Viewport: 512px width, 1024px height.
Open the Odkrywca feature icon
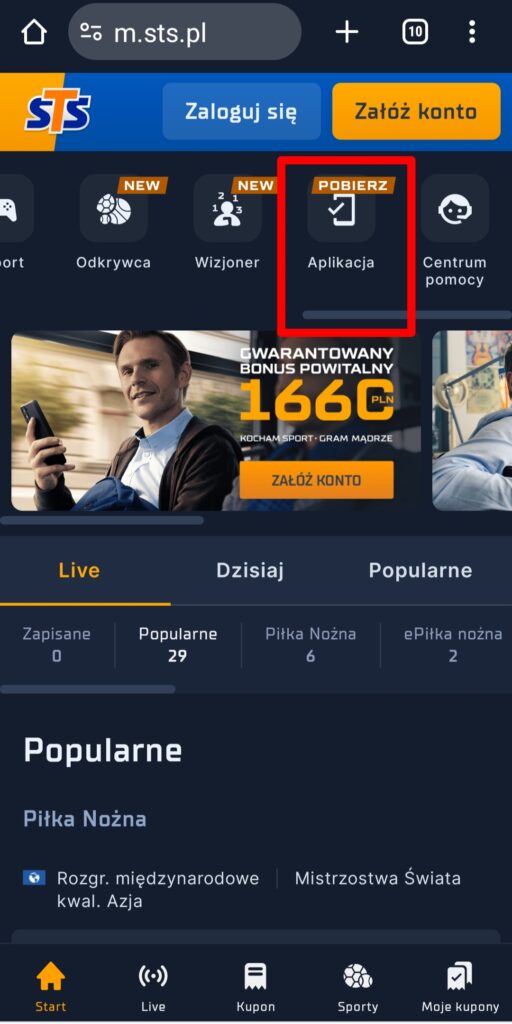(x=114, y=209)
